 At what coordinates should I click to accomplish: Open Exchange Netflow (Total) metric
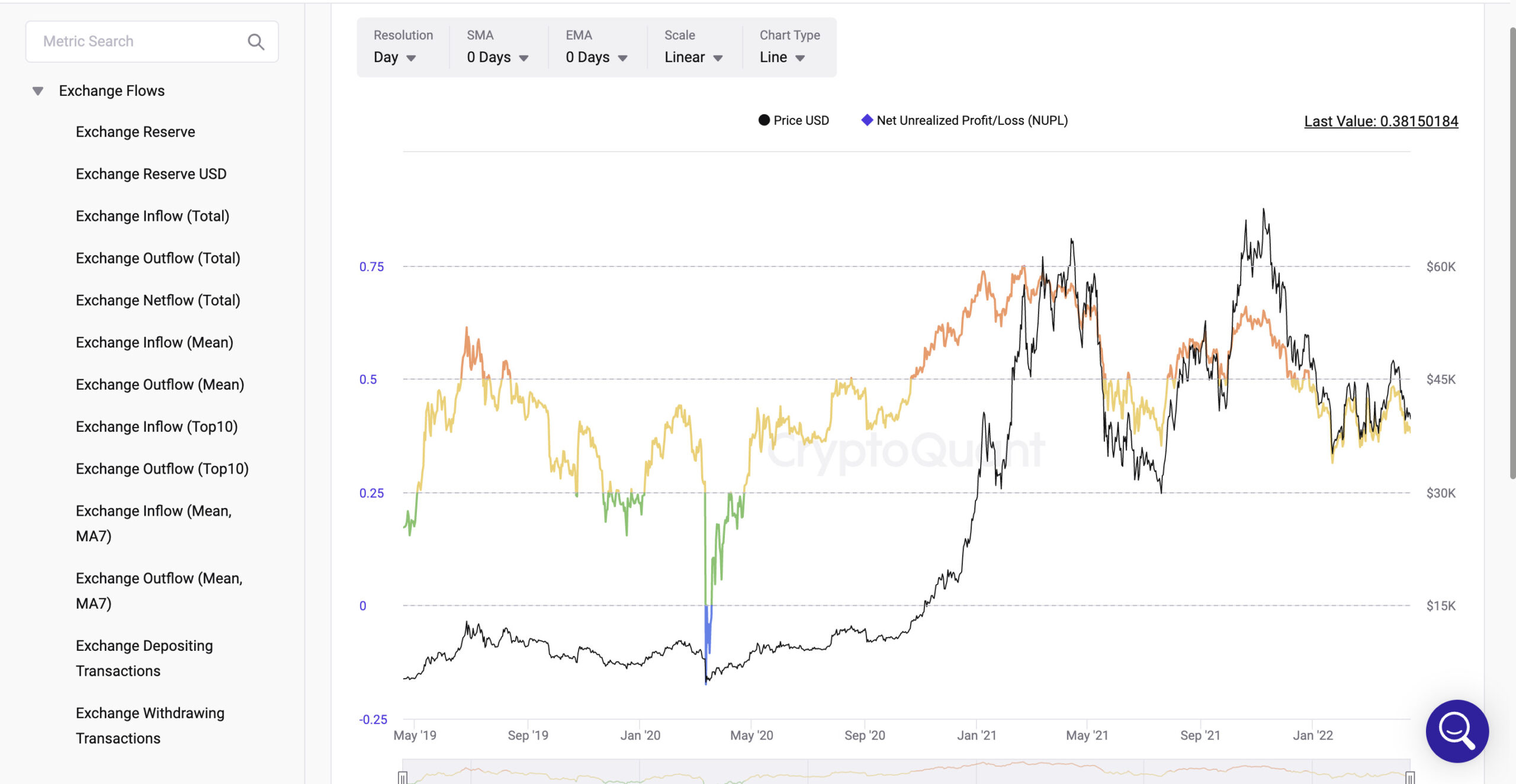pos(158,300)
